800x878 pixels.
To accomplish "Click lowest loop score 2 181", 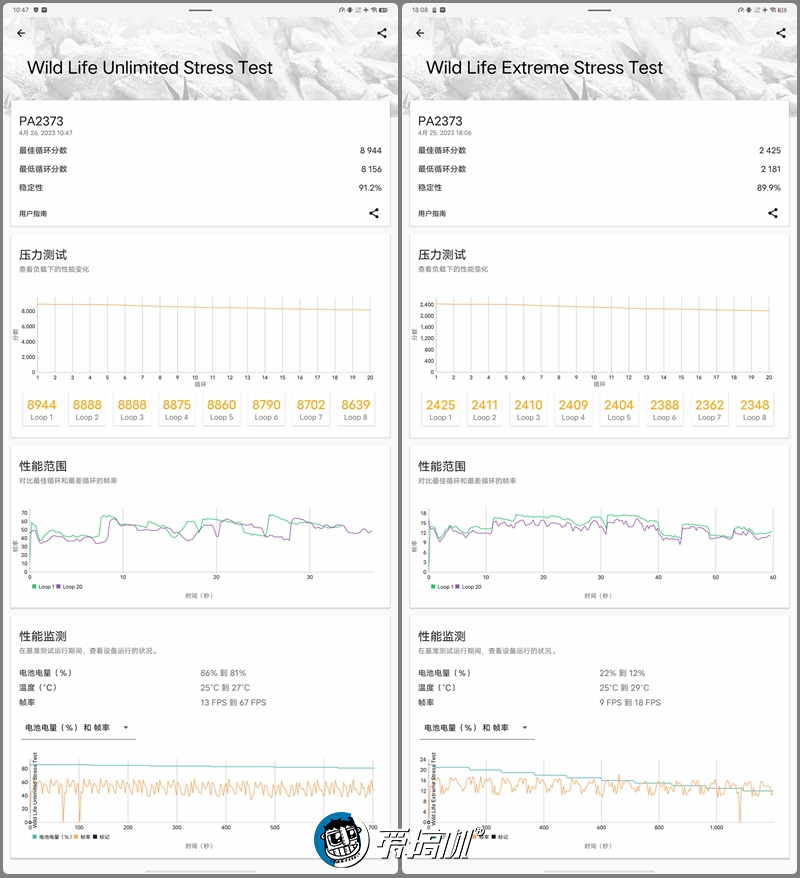I will click(x=770, y=169).
